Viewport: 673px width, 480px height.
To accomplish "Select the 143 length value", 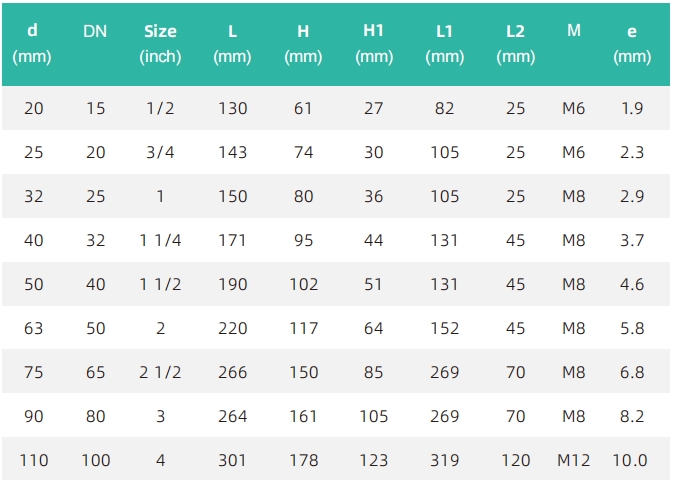I will pos(233,152).
